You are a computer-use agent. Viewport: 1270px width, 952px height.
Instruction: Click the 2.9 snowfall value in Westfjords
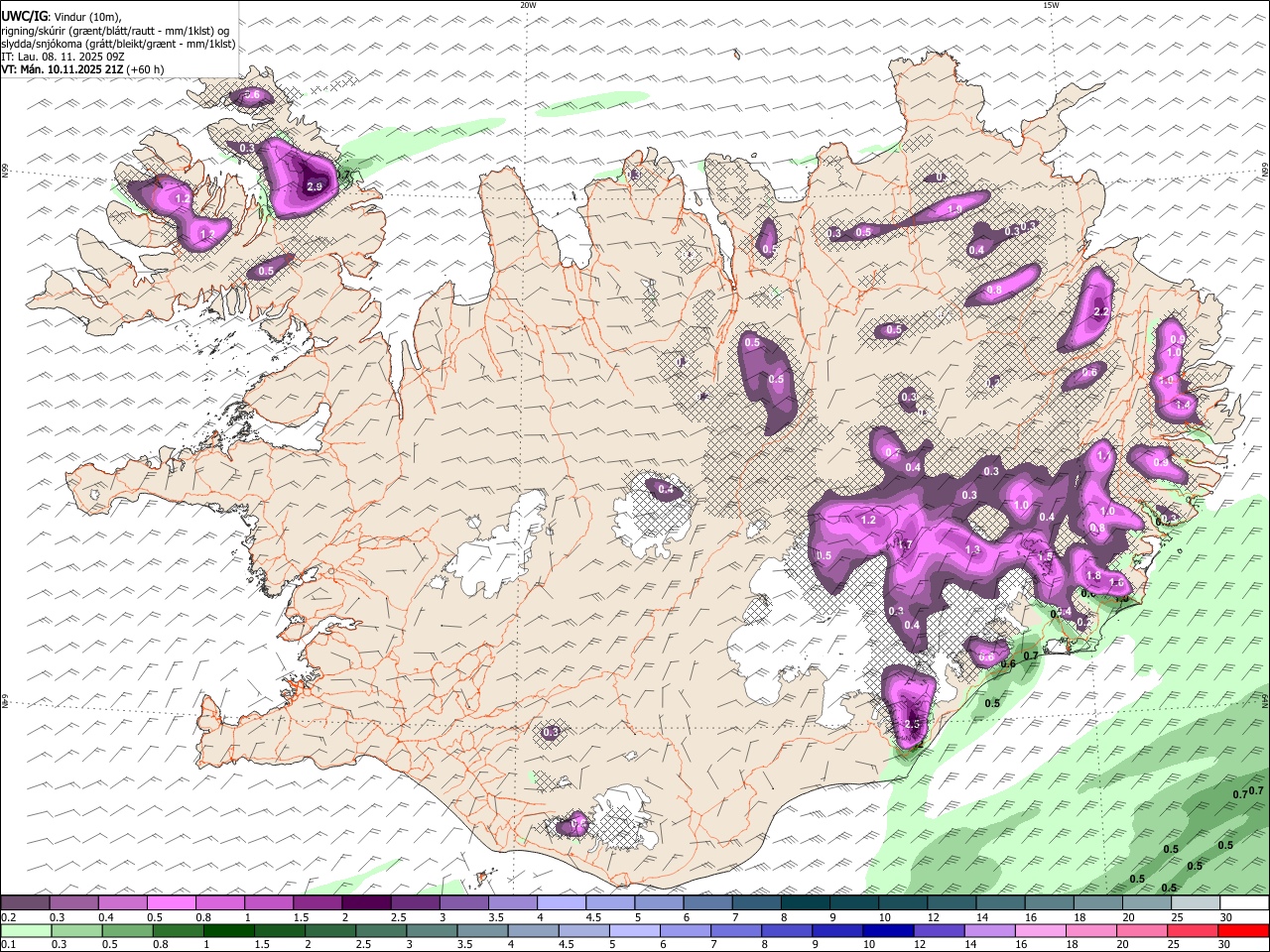pos(316,186)
